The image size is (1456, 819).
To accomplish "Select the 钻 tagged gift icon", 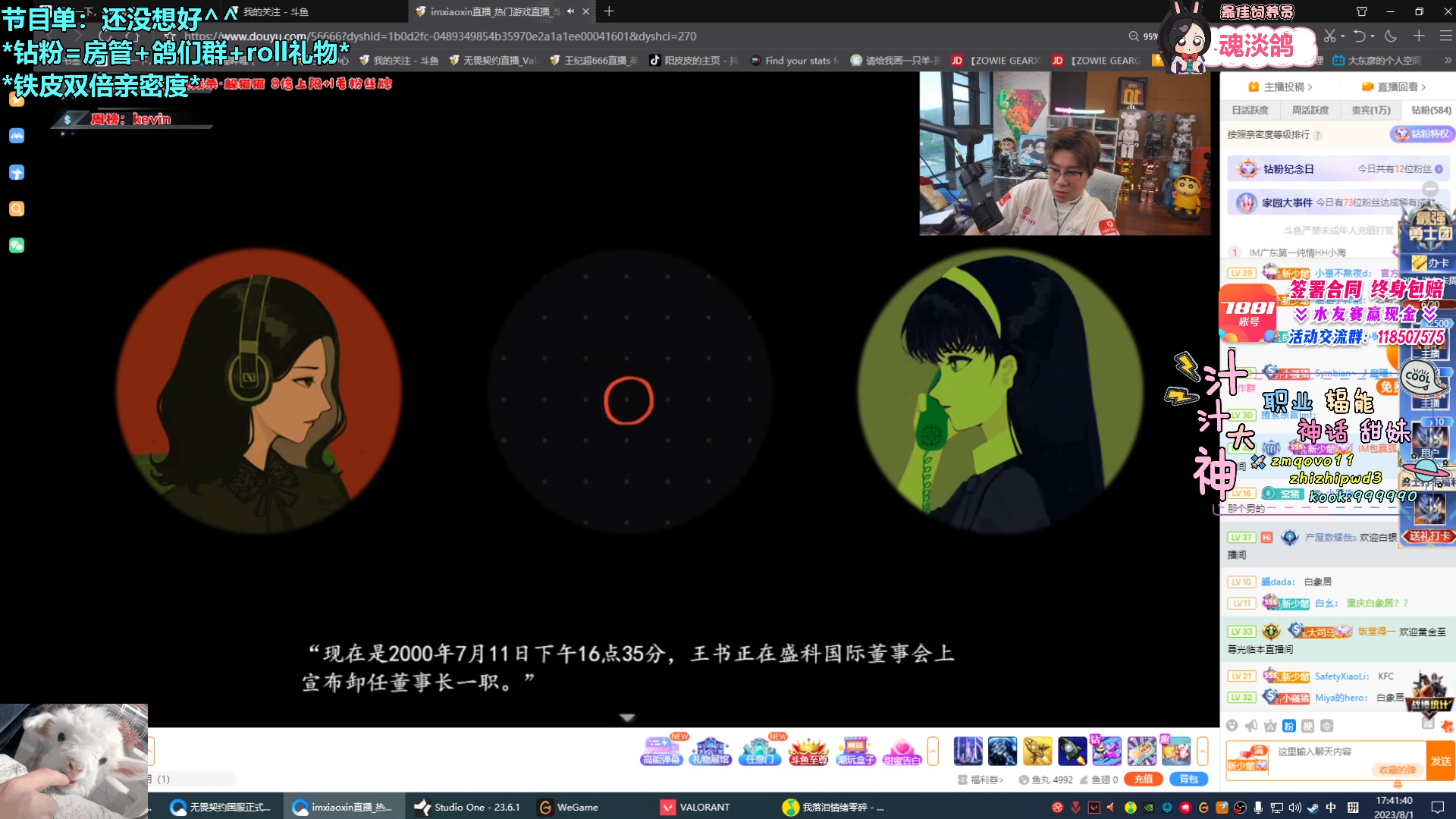I will coord(1106,751).
